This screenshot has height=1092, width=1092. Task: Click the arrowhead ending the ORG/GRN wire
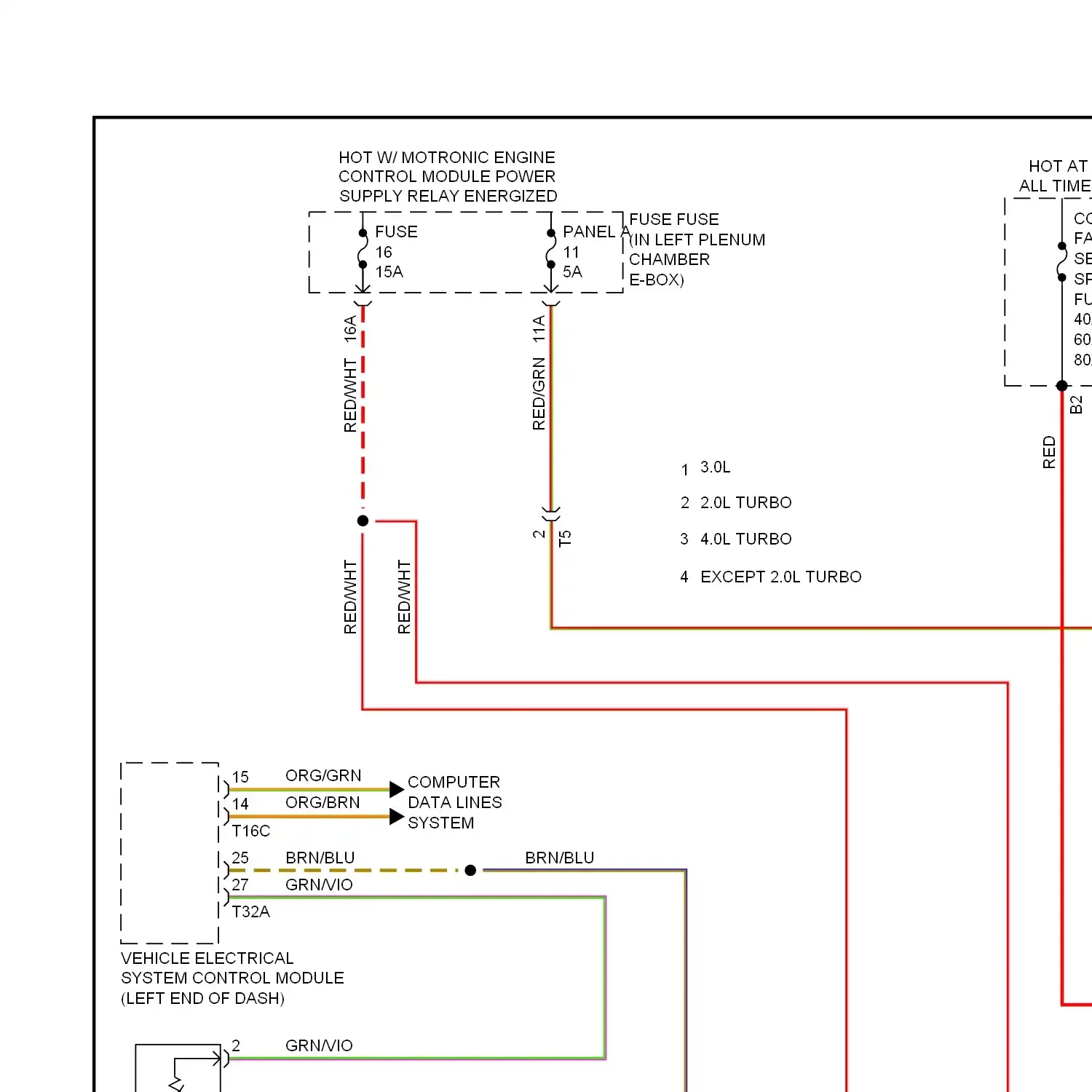point(397,789)
